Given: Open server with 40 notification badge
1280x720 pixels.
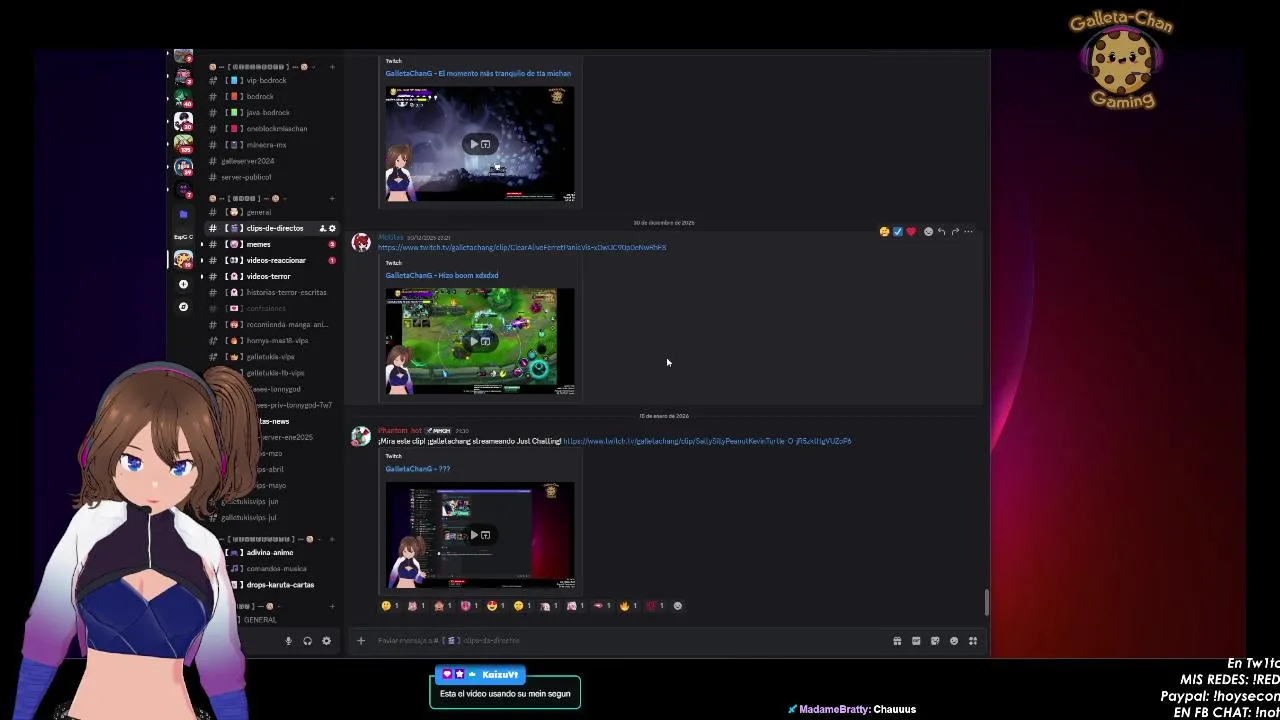Looking at the screenshot, I should click(x=183, y=98).
